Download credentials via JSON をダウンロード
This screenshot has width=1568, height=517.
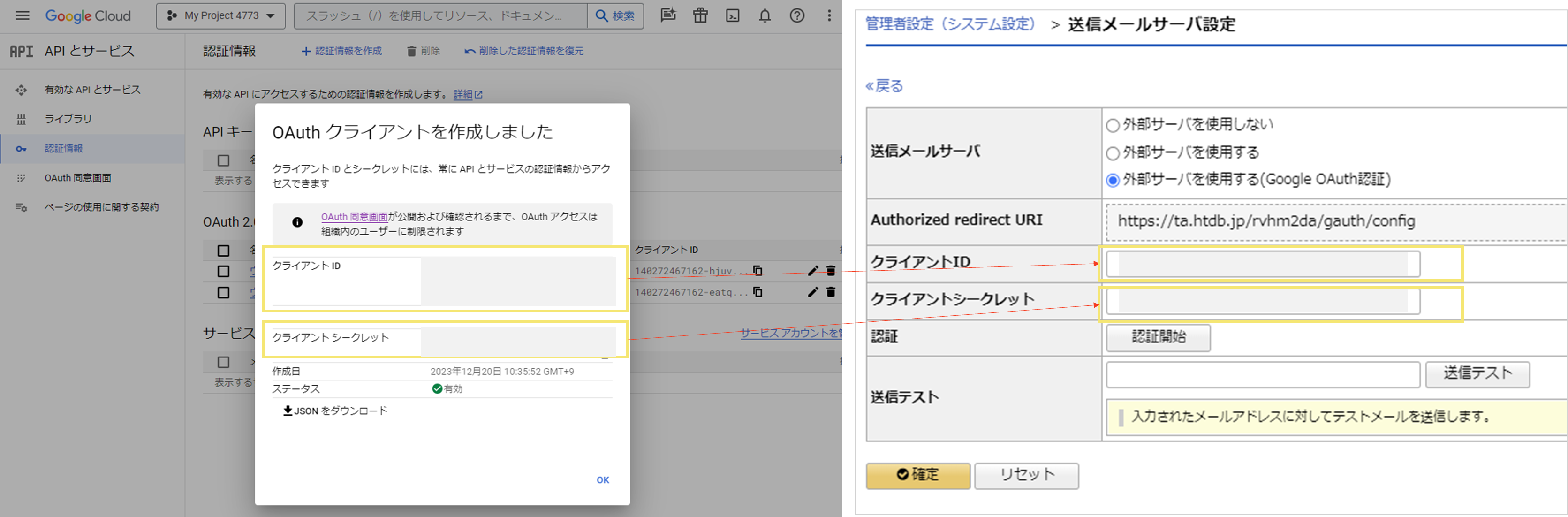click(334, 411)
